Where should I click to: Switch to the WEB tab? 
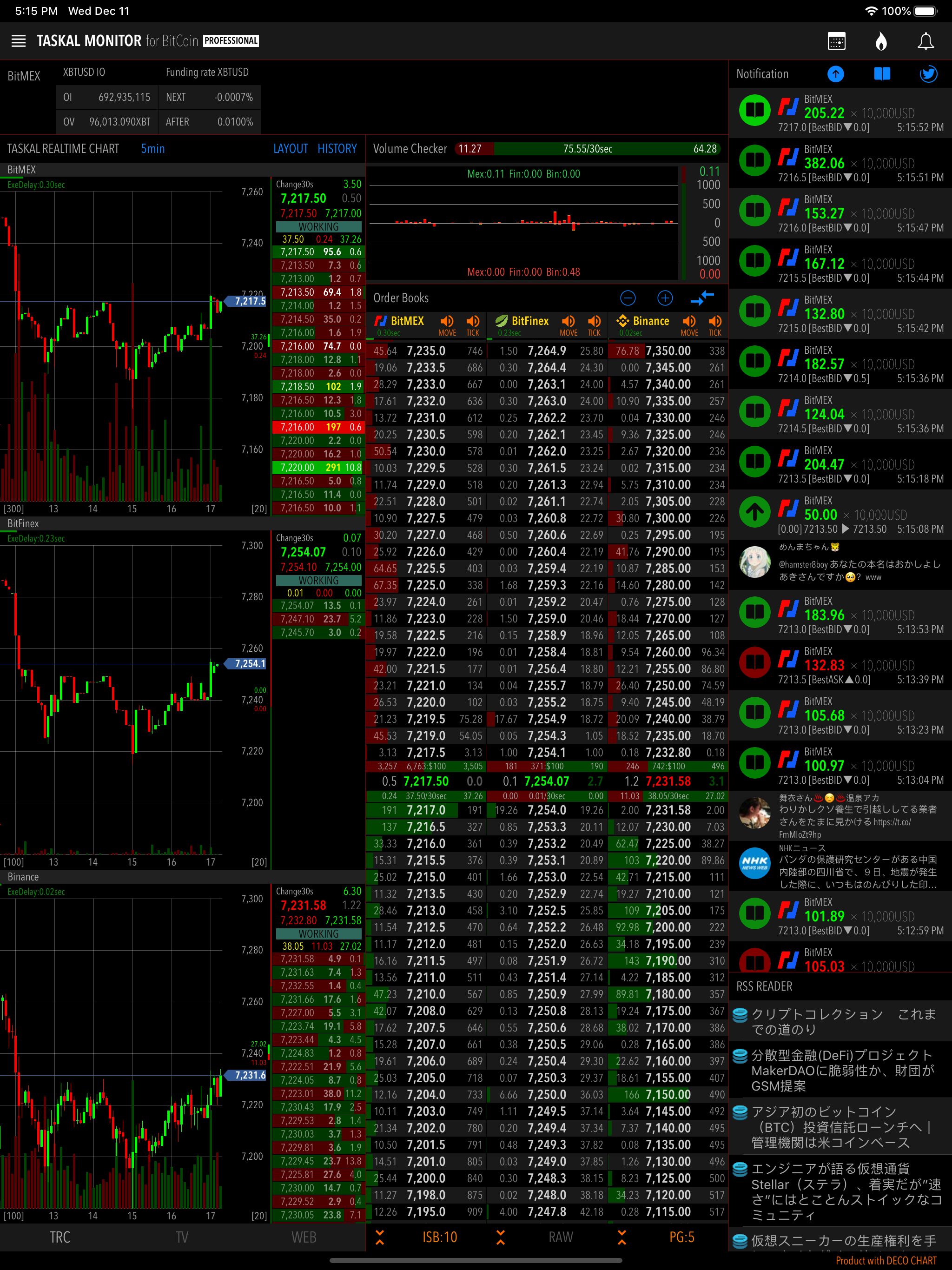coord(304,1237)
